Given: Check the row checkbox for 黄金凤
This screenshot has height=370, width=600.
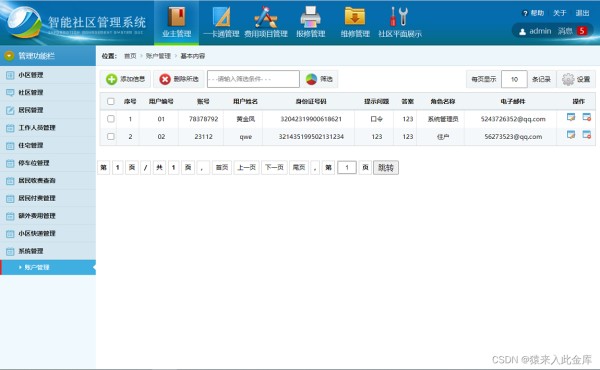Looking at the screenshot, I should coord(111,119).
